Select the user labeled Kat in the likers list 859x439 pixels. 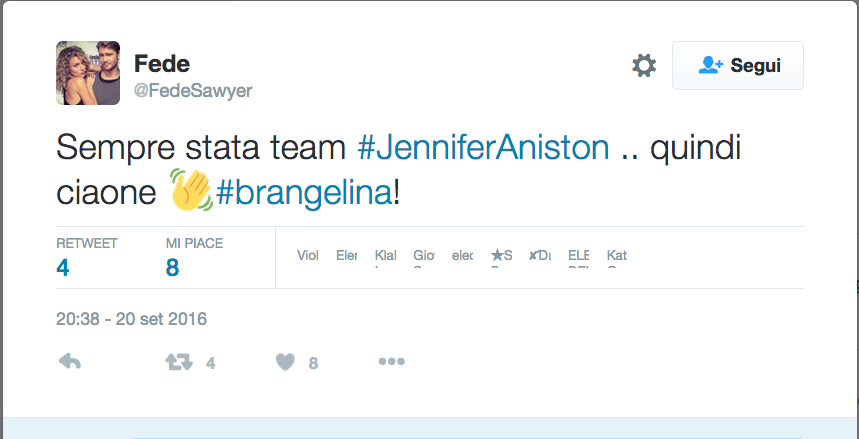[x=616, y=256]
